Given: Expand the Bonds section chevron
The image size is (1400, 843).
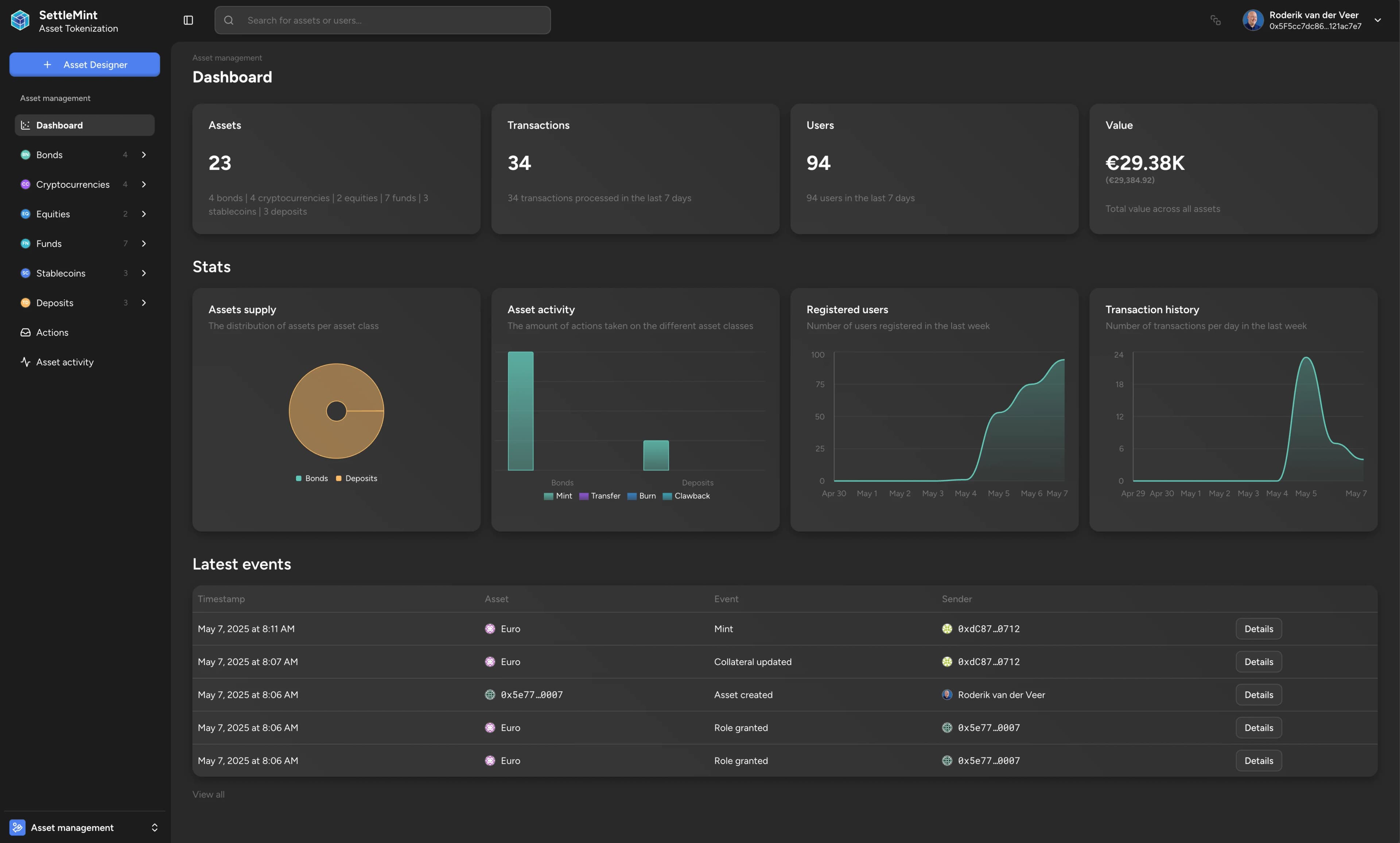Looking at the screenshot, I should pos(144,154).
